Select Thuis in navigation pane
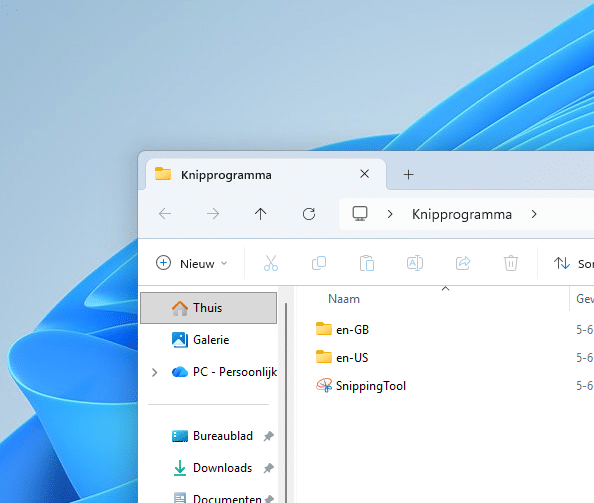594x503 pixels. (208, 308)
